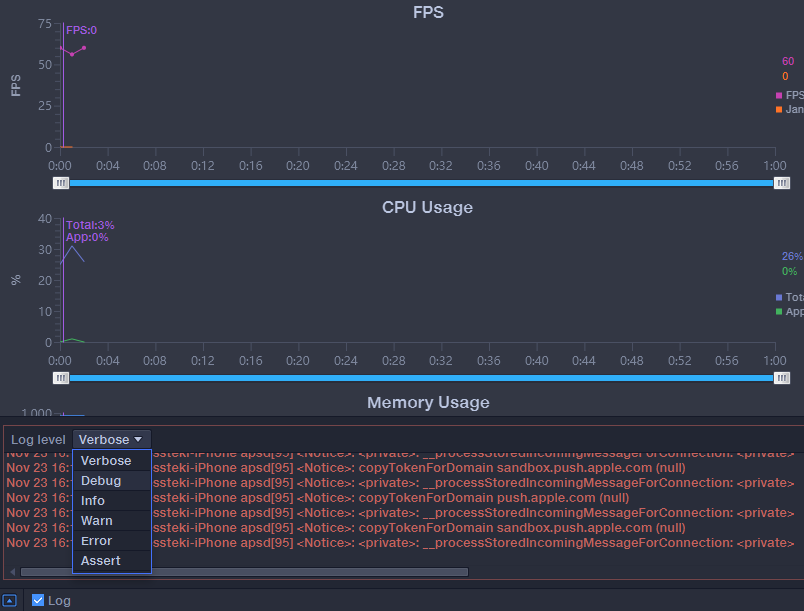Click CPU Usage right range slider handle
The width and height of the screenshot is (804, 611).
tap(782, 378)
